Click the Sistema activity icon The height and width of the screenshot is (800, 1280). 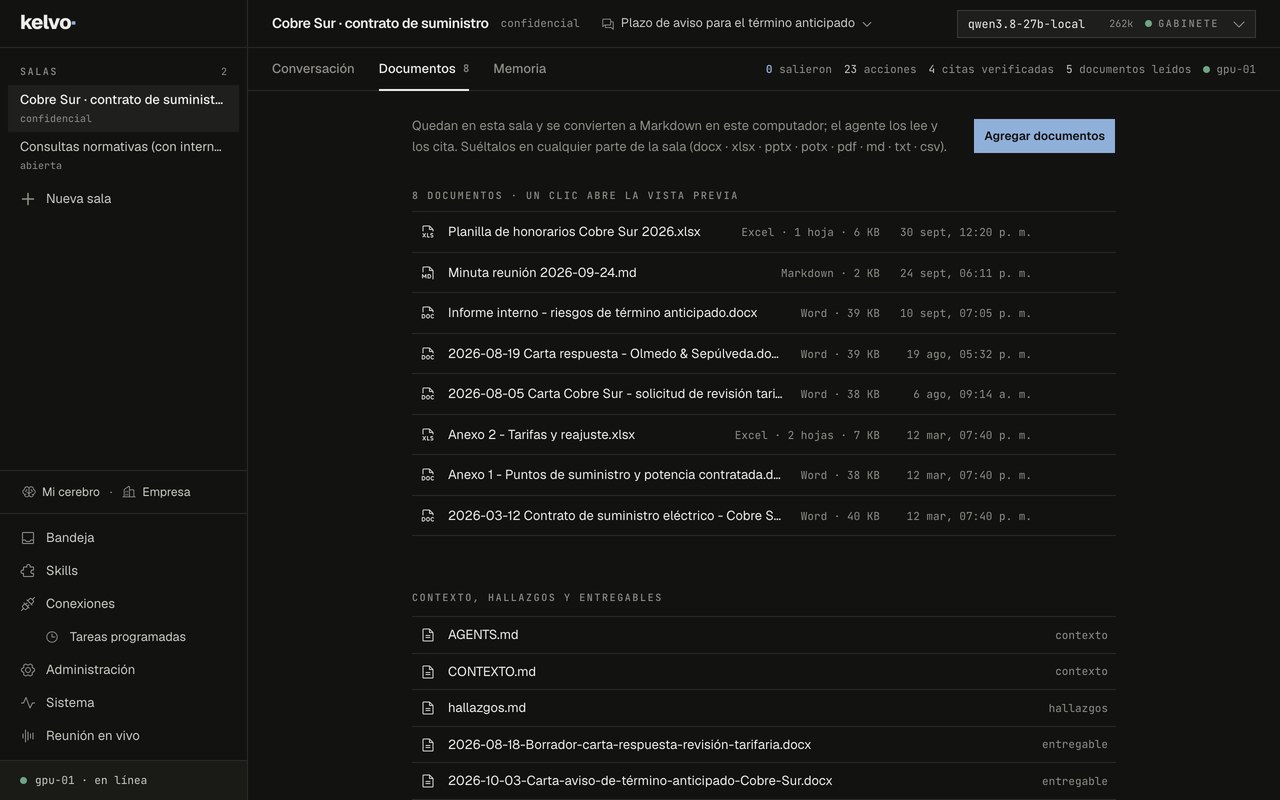pyautogui.click(x=28, y=703)
